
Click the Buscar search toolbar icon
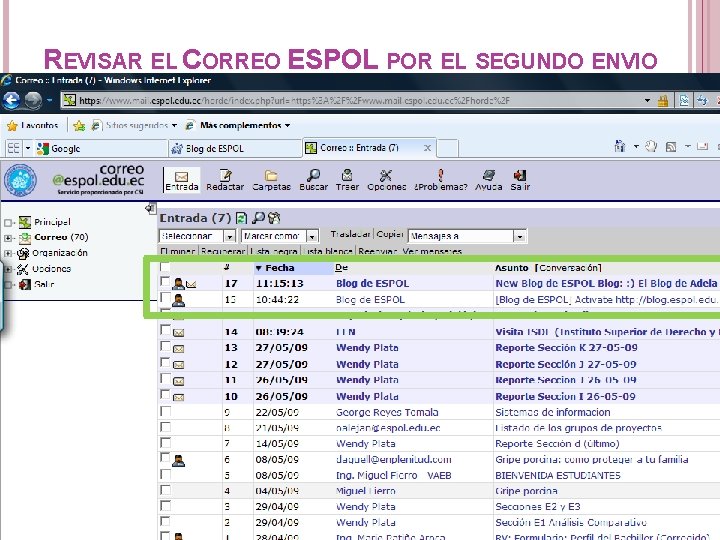[x=314, y=180]
